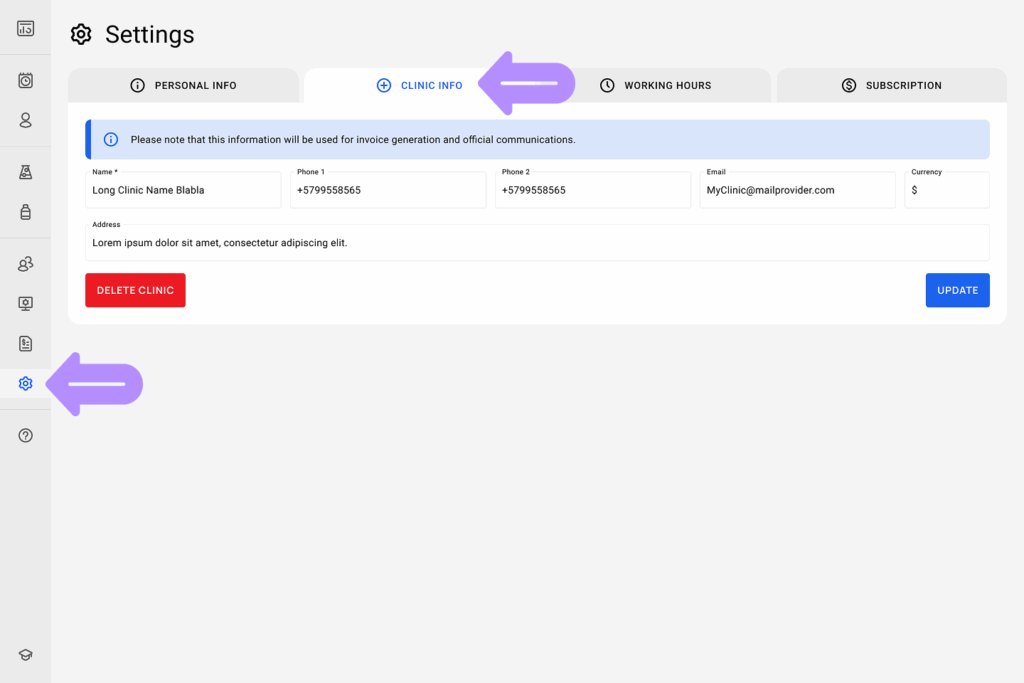Focus the Address field
This screenshot has width=1024, height=683.
[537, 242]
